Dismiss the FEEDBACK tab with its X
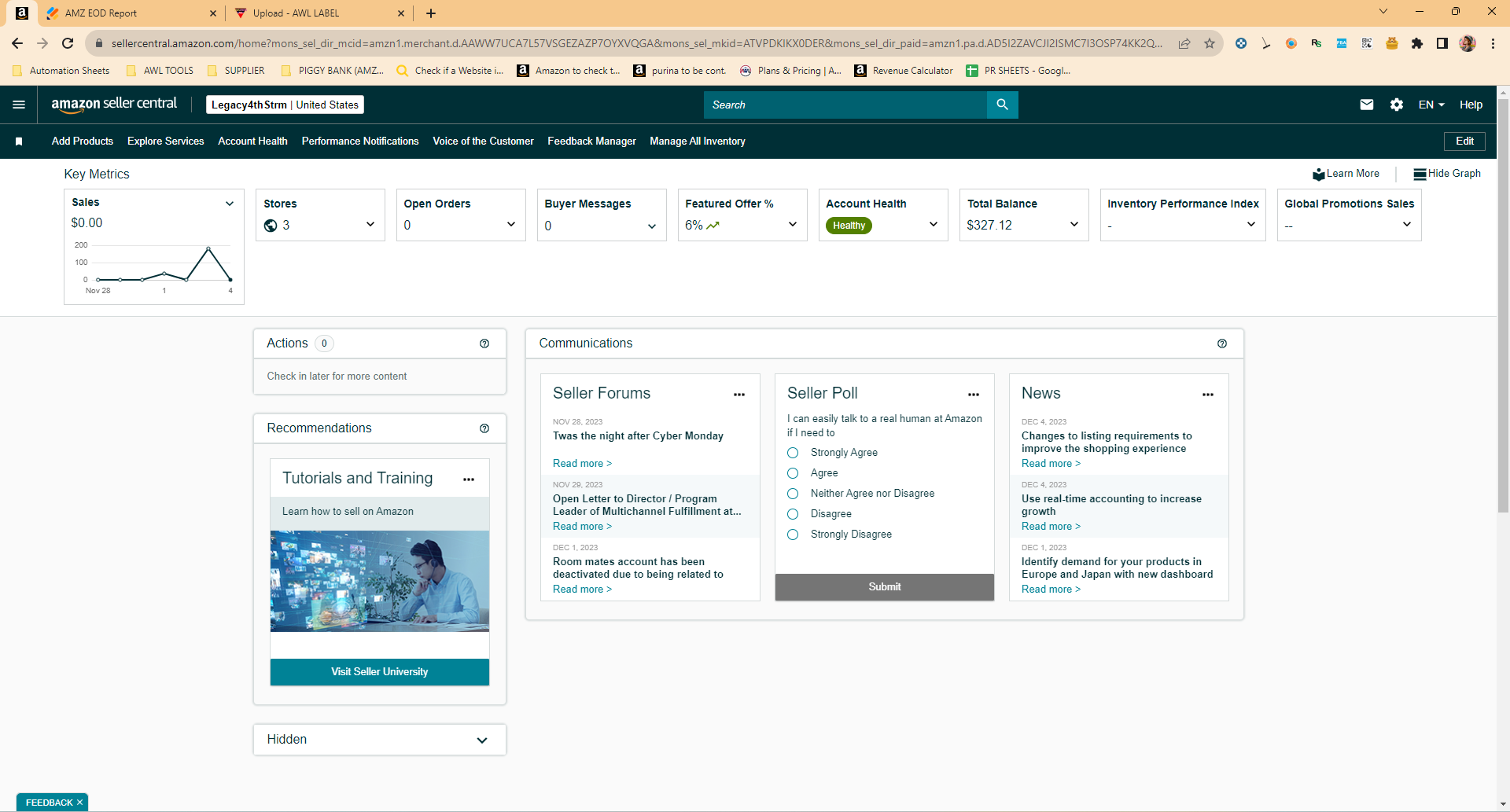The image size is (1510, 812). point(79,803)
